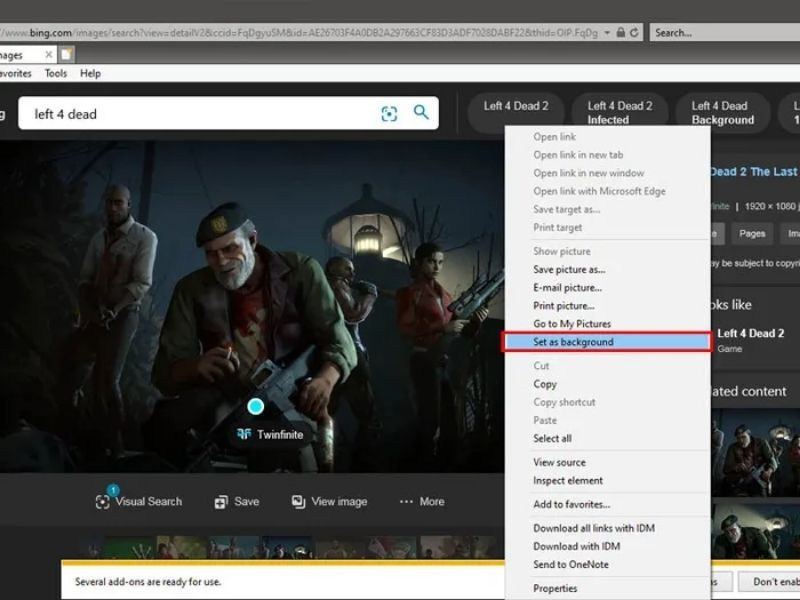Choose Download all links with IDM

(x=607, y=528)
